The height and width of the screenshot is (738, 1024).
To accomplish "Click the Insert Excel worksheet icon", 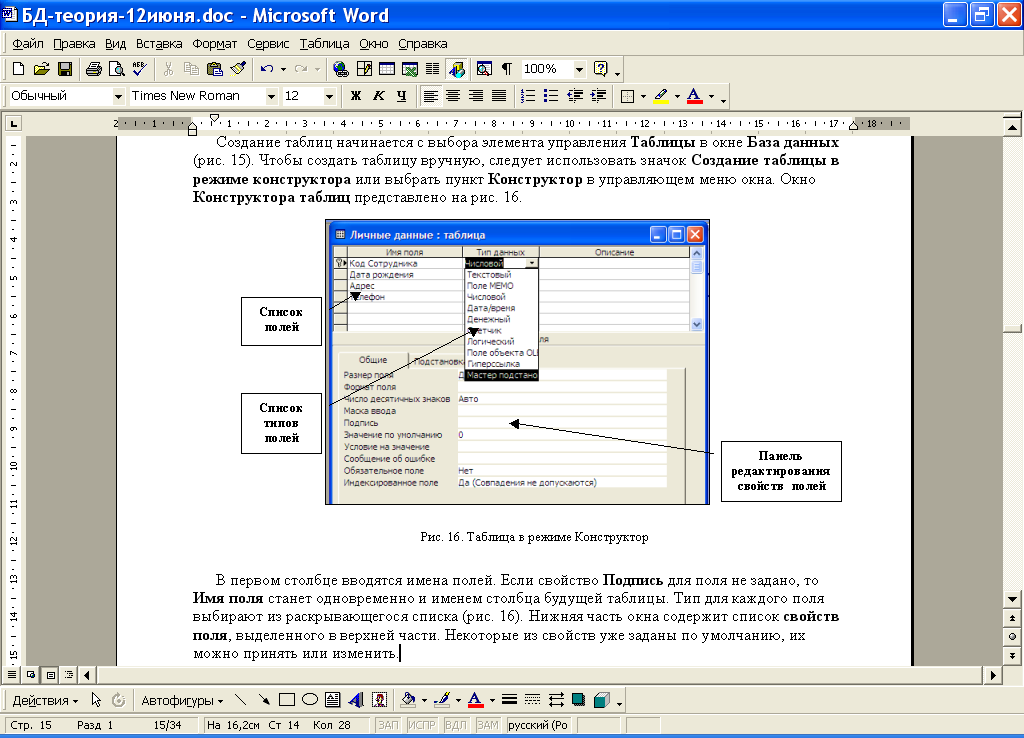I will (409, 69).
